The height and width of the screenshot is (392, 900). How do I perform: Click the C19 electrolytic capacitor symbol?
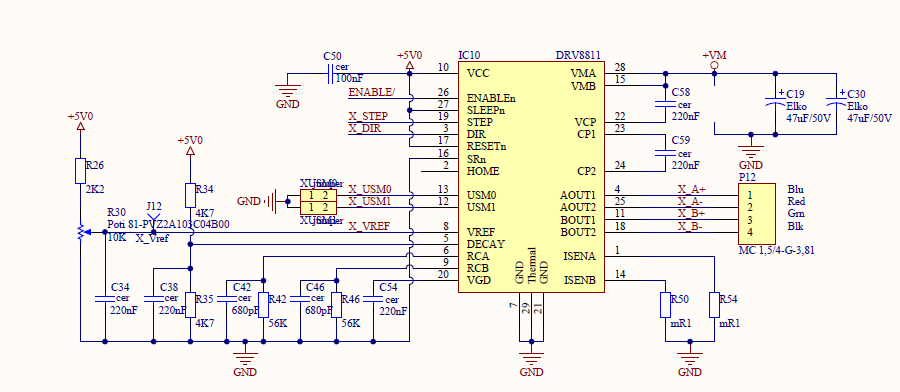[775, 101]
